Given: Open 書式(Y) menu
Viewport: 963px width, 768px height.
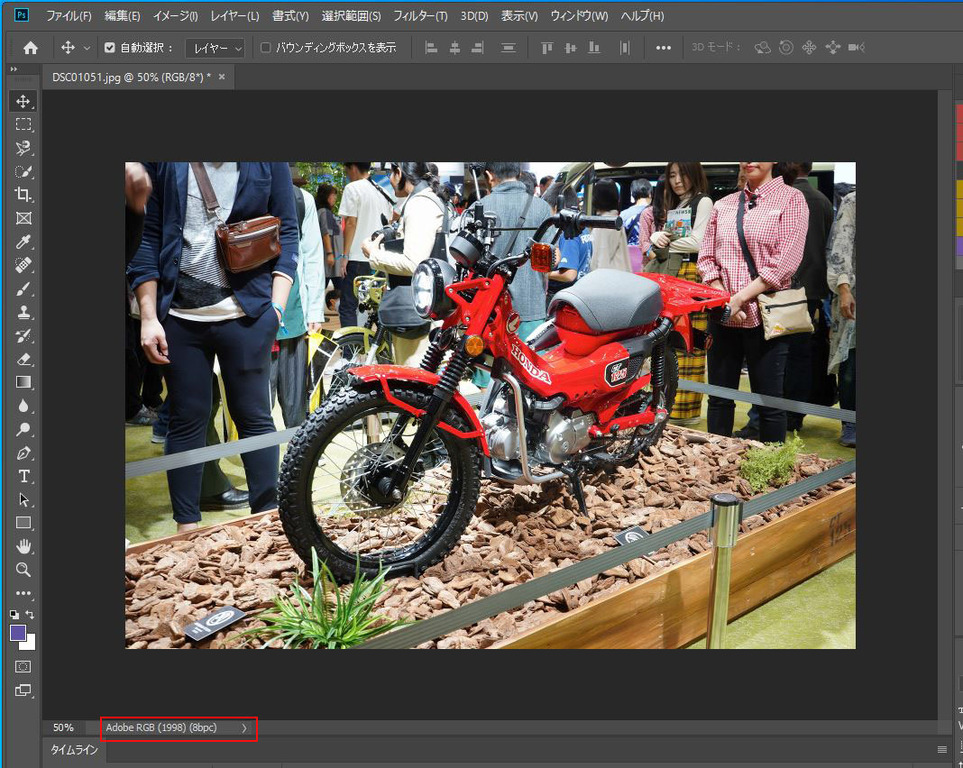Looking at the screenshot, I should click(x=290, y=16).
